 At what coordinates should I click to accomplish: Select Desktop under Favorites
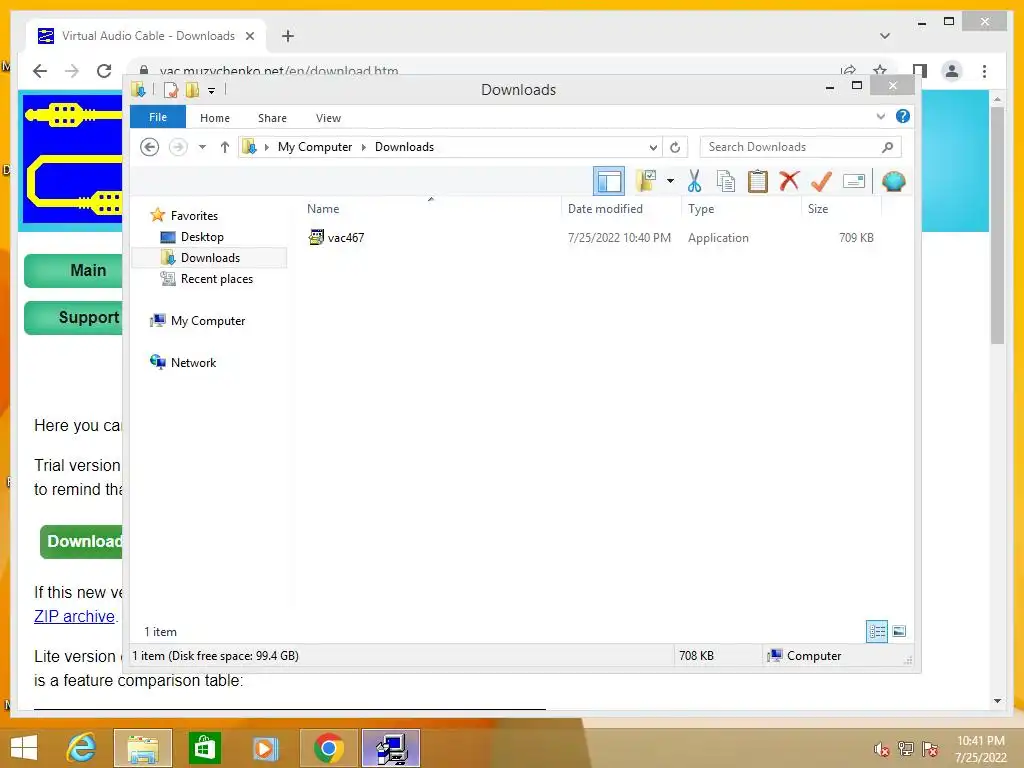202,236
